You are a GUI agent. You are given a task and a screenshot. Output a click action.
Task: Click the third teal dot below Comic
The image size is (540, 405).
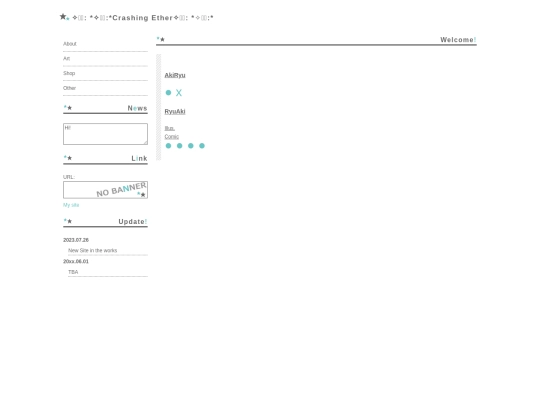point(191,146)
